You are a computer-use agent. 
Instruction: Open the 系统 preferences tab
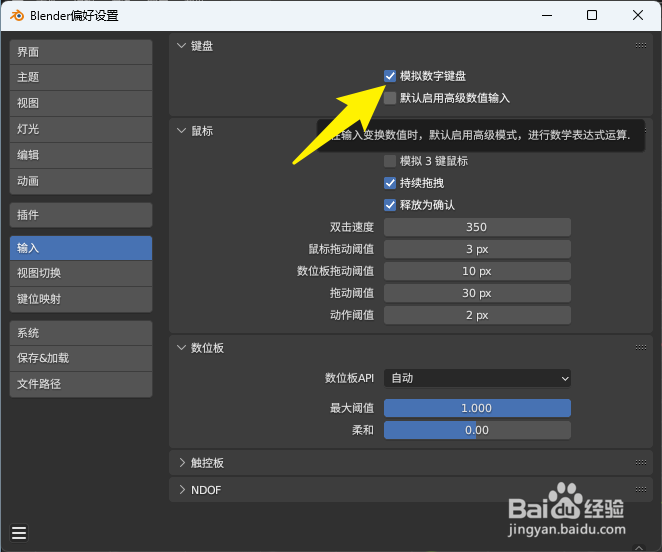[x=81, y=333]
